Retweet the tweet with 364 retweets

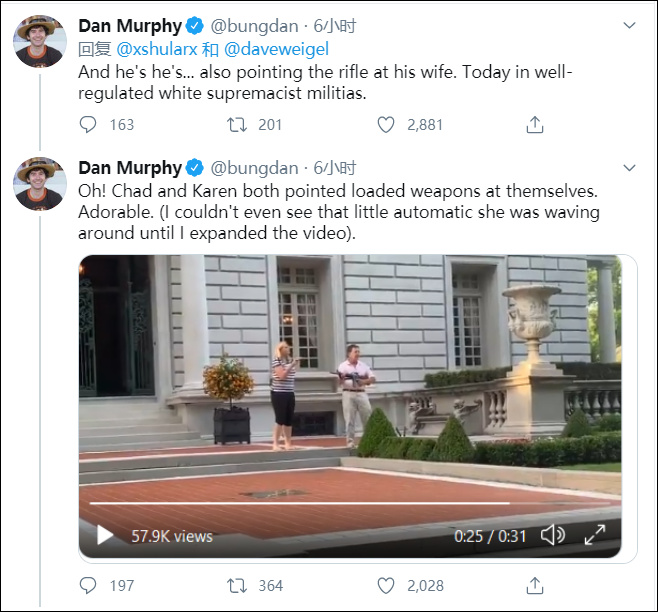[237, 586]
